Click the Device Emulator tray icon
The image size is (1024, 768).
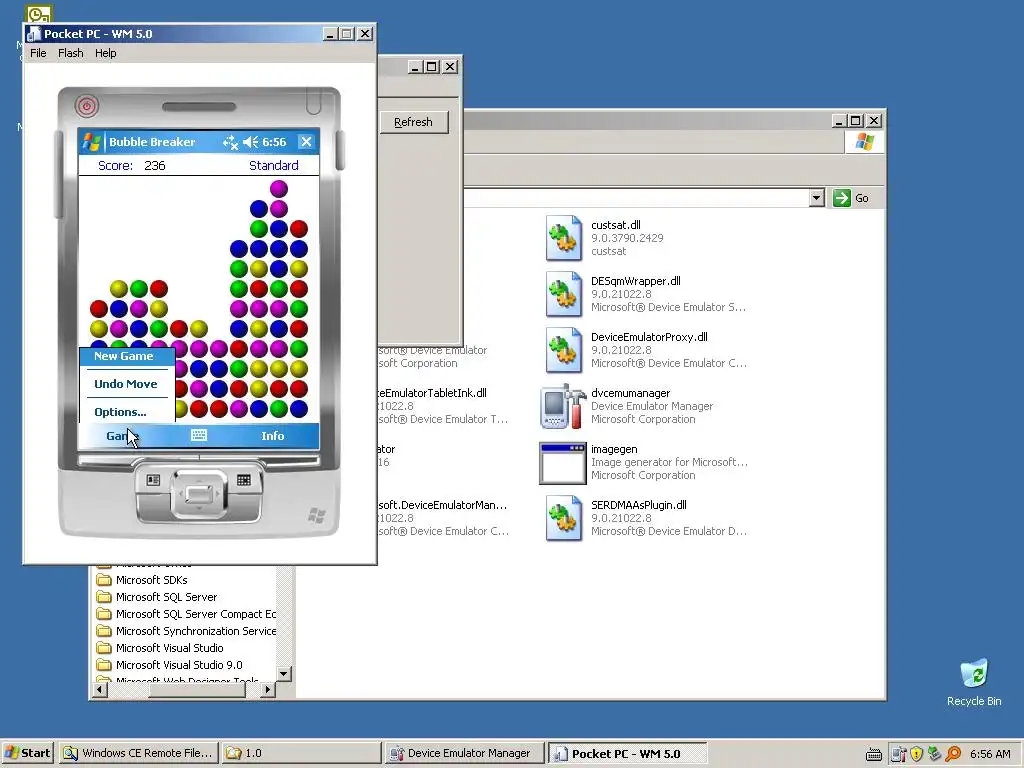(x=899, y=754)
